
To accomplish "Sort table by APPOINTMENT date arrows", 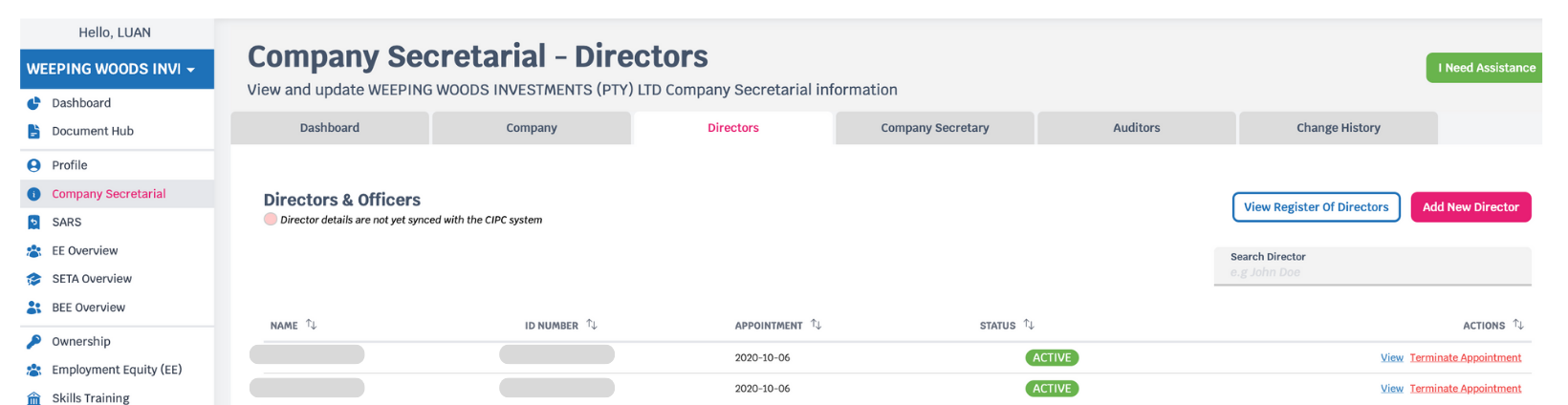I will [817, 325].
